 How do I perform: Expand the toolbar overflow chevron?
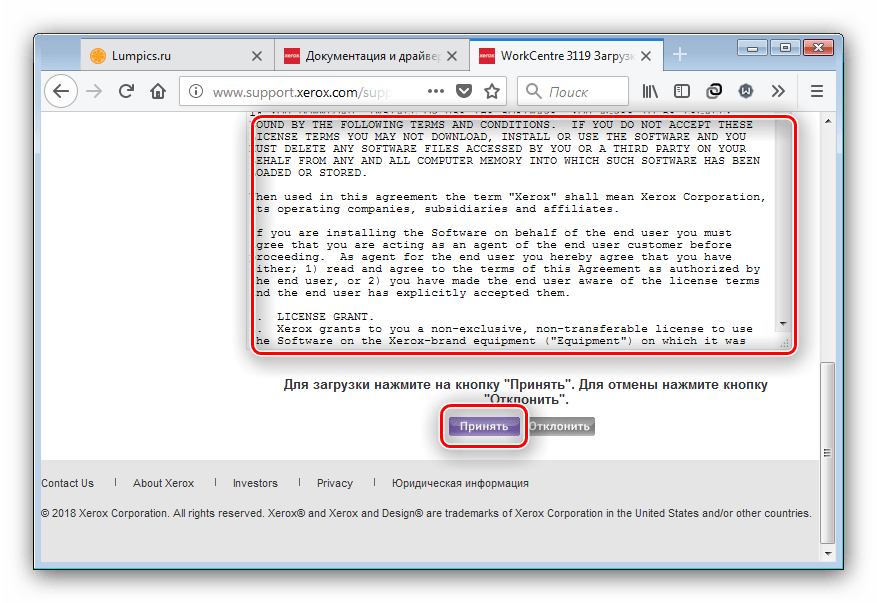pyautogui.click(x=777, y=91)
